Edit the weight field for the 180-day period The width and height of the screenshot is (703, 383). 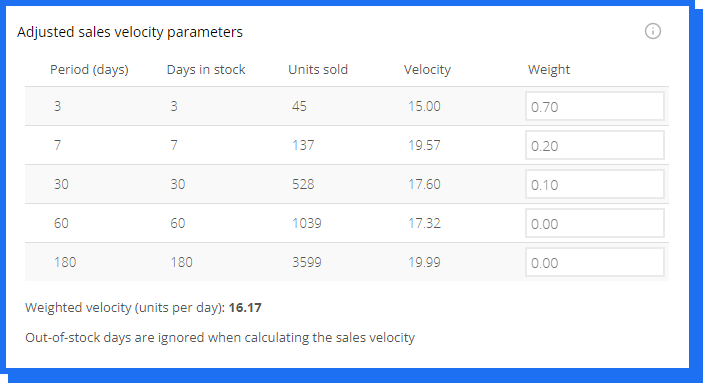pyautogui.click(x=595, y=262)
